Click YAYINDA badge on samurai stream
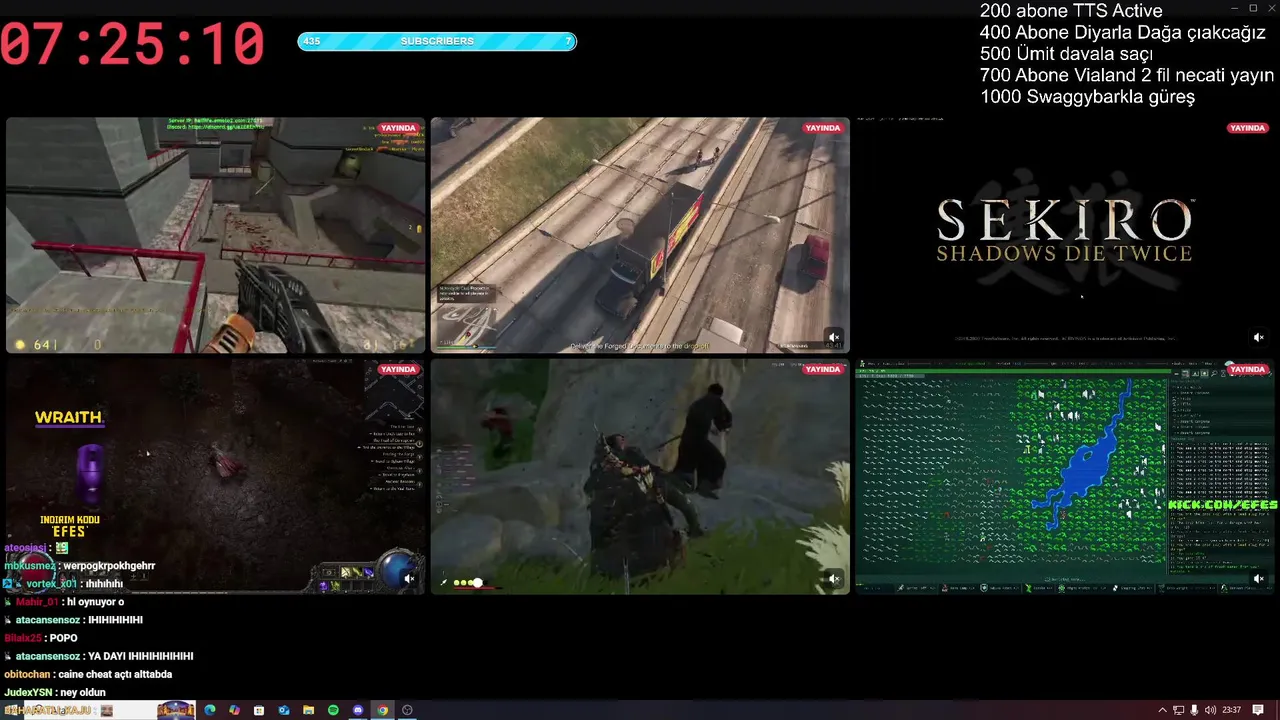Image resolution: width=1280 pixels, height=720 pixels. click(823, 369)
